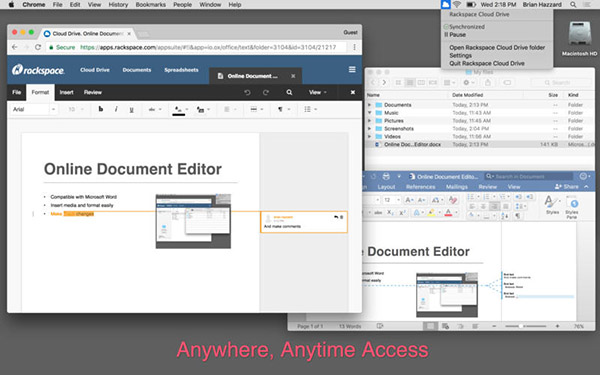Toggle bold in the online editor toolbar
This screenshot has width=600, height=375.
101,109
